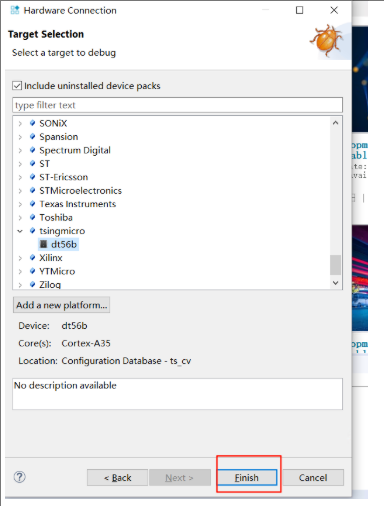The image size is (384, 506).
Task: Click the Hardware Connection title bar icon
Action: click(x=15, y=10)
